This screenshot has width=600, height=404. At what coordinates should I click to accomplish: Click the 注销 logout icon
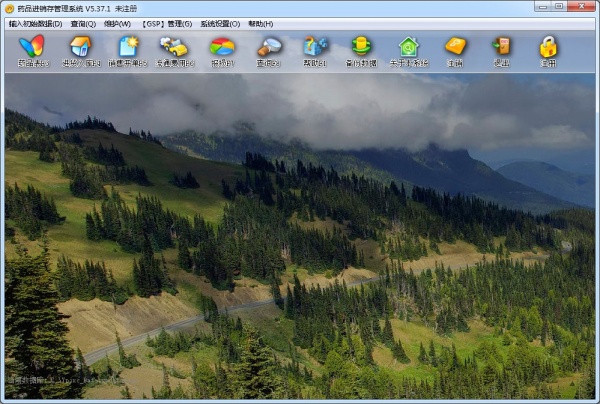(455, 50)
